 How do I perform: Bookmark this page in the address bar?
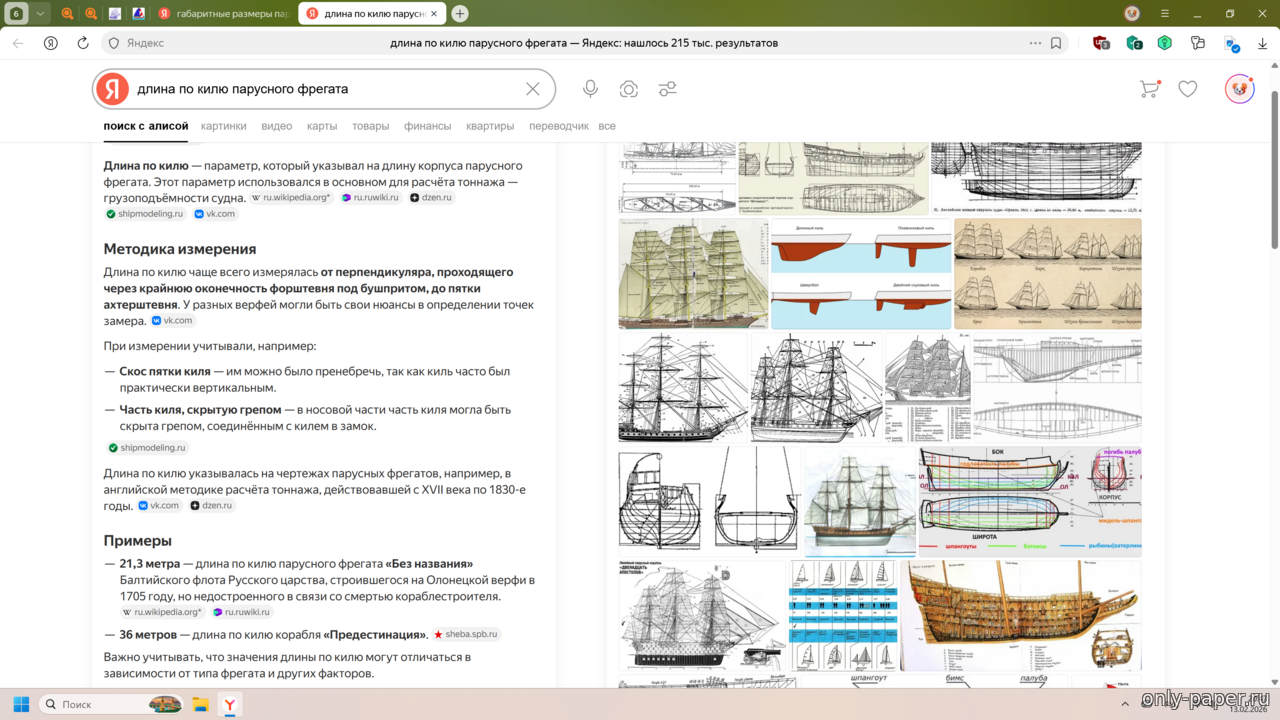click(1056, 43)
